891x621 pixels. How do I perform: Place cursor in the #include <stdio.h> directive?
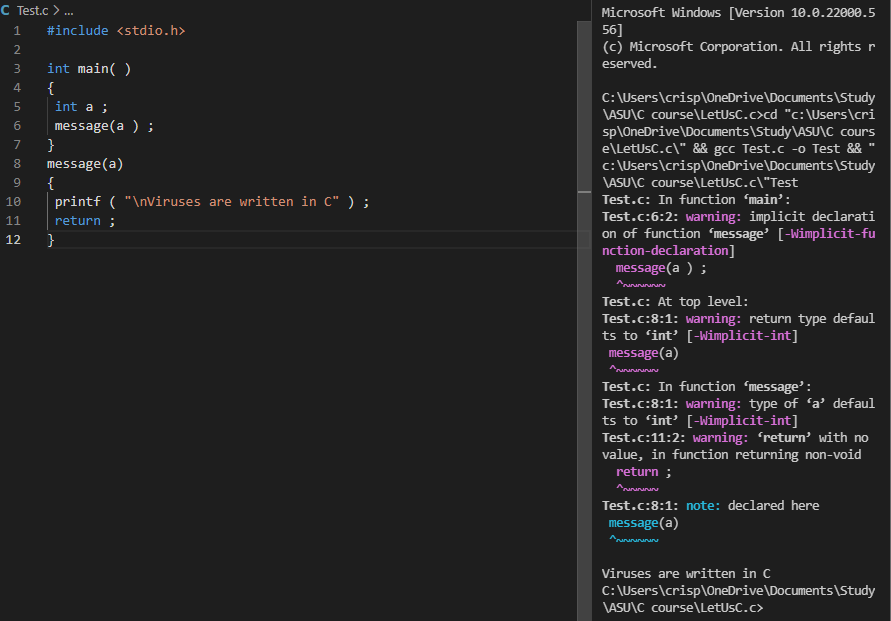click(115, 30)
